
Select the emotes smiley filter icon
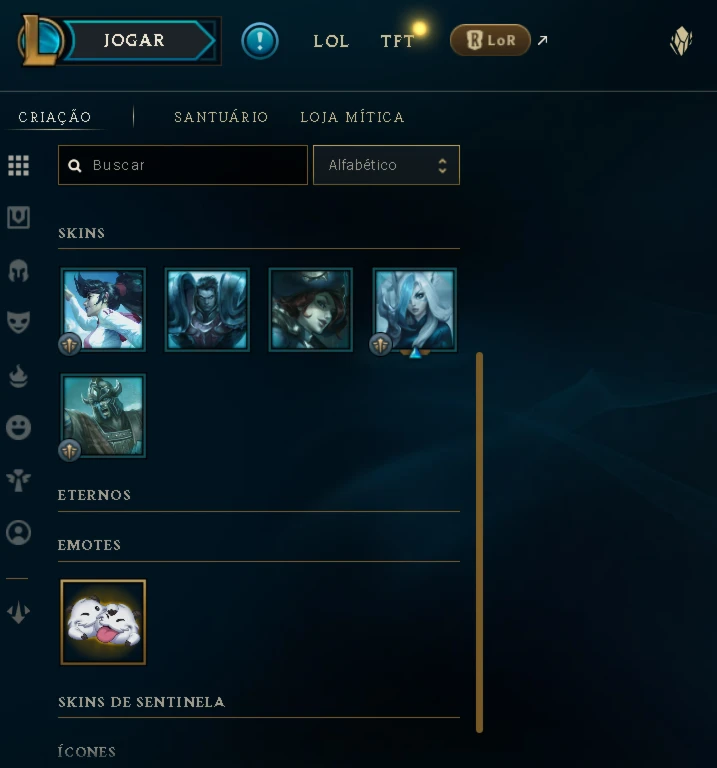(x=19, y=427)
